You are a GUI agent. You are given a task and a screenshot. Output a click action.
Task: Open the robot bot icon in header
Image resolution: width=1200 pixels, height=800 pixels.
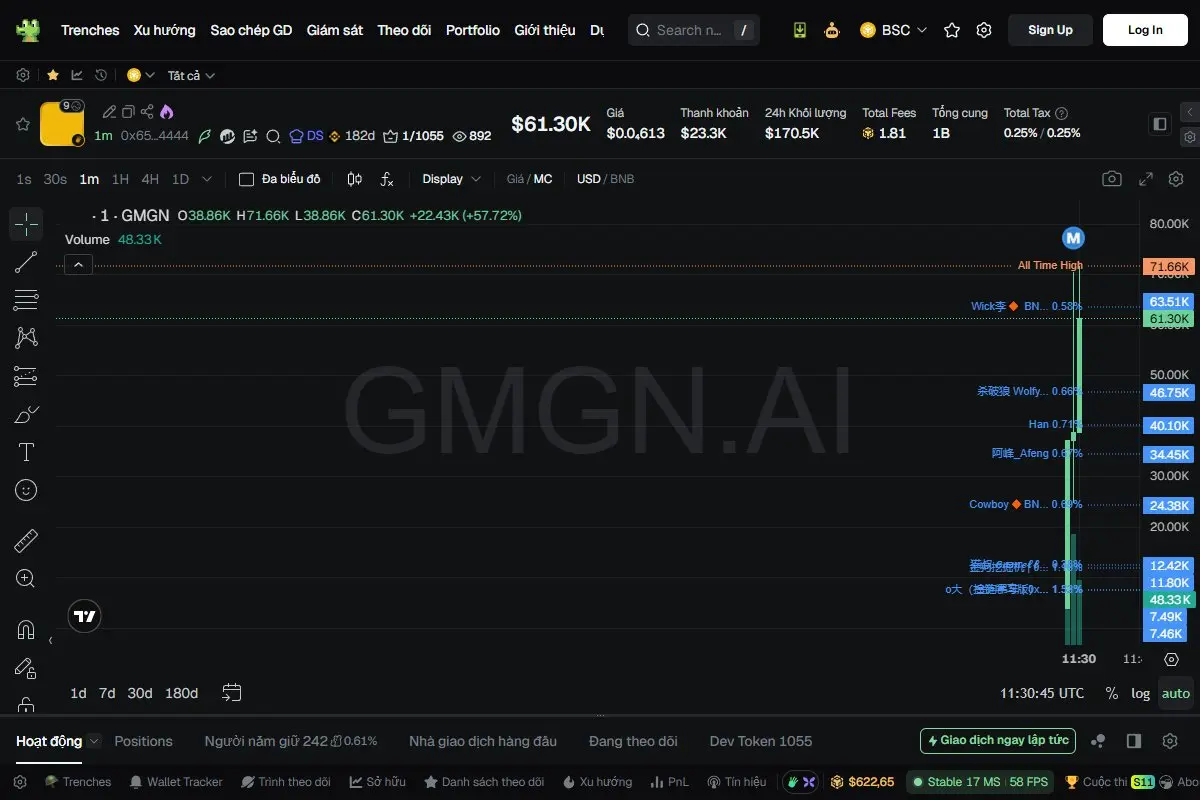coord(832,30)
